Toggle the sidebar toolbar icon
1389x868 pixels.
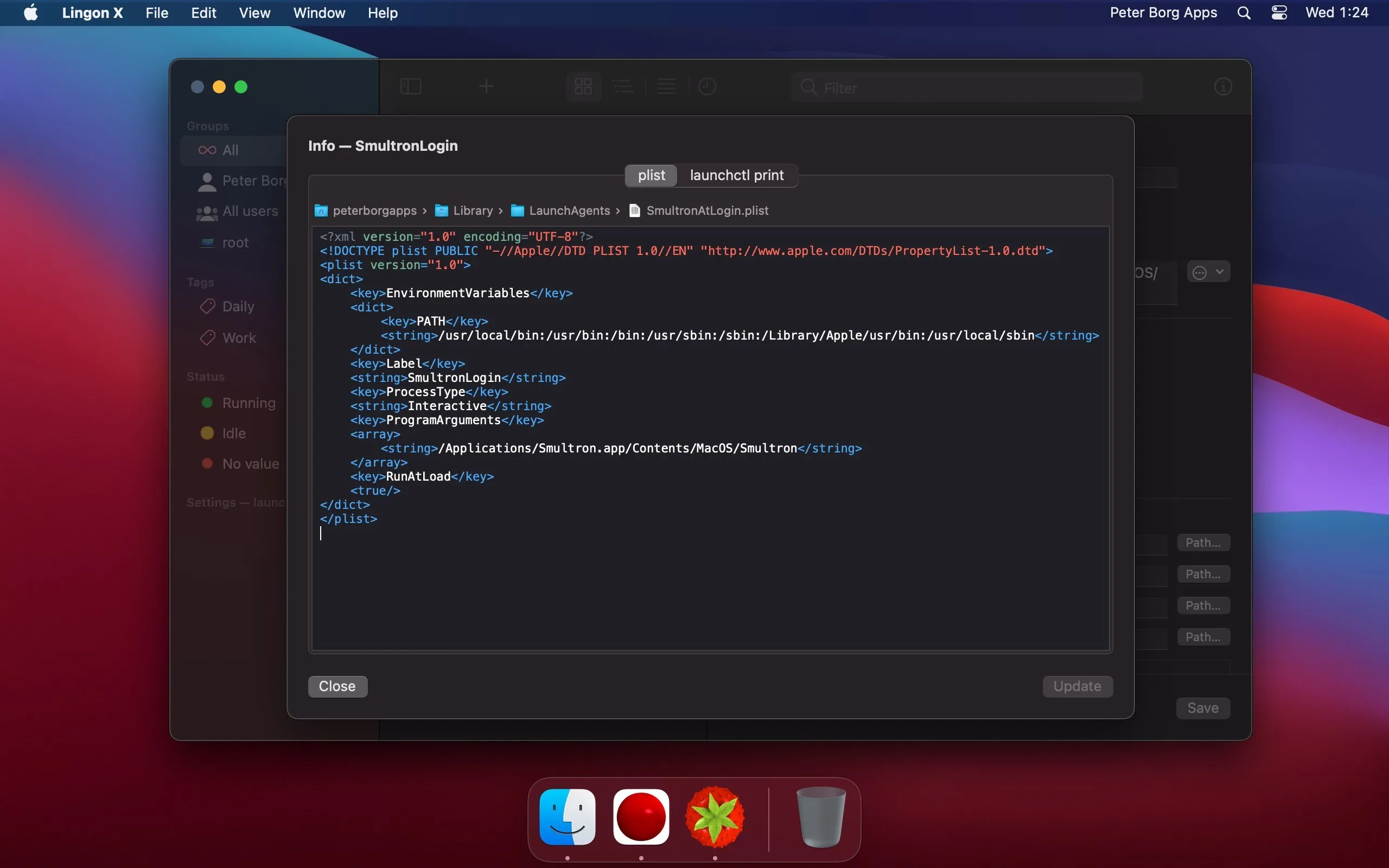click(410, 87)
